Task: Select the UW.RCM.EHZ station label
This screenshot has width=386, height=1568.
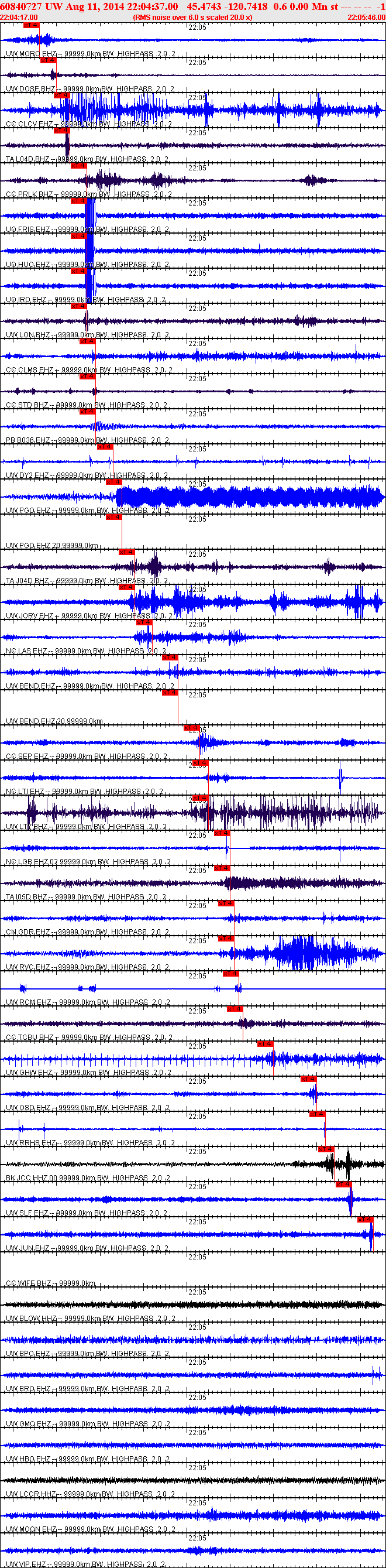Action: tap(88, 1002)
